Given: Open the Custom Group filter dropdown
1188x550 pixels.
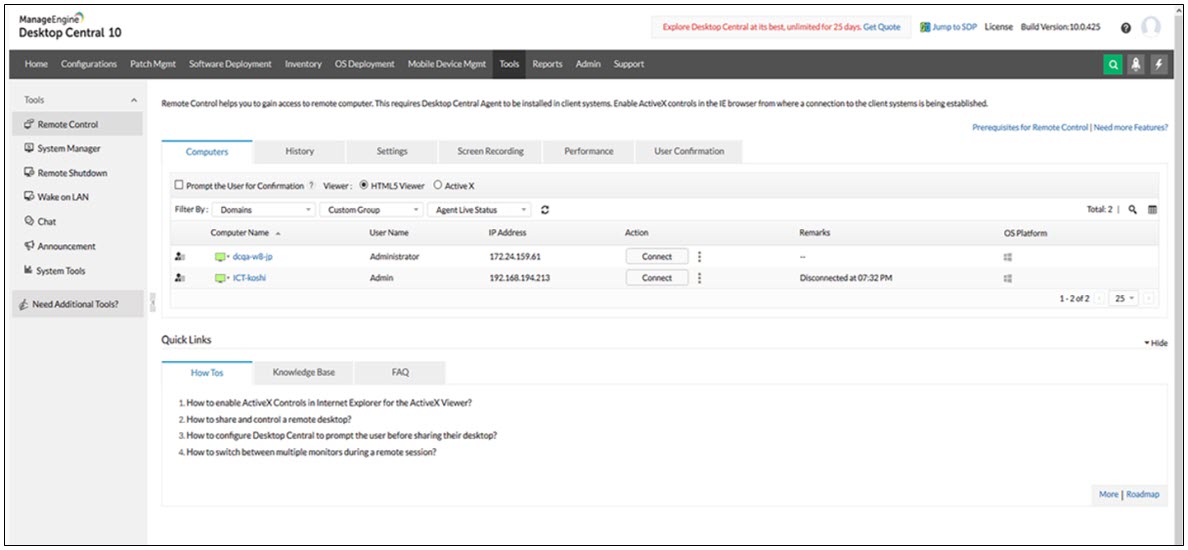Looking at the screenshot, I should coord(372,210).
